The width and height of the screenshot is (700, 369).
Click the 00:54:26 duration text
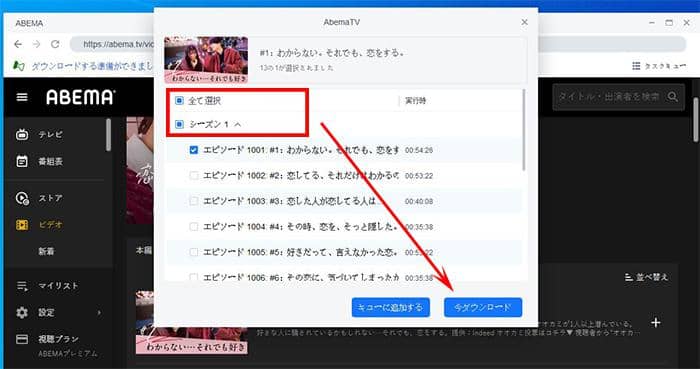(x=419, y=150)
